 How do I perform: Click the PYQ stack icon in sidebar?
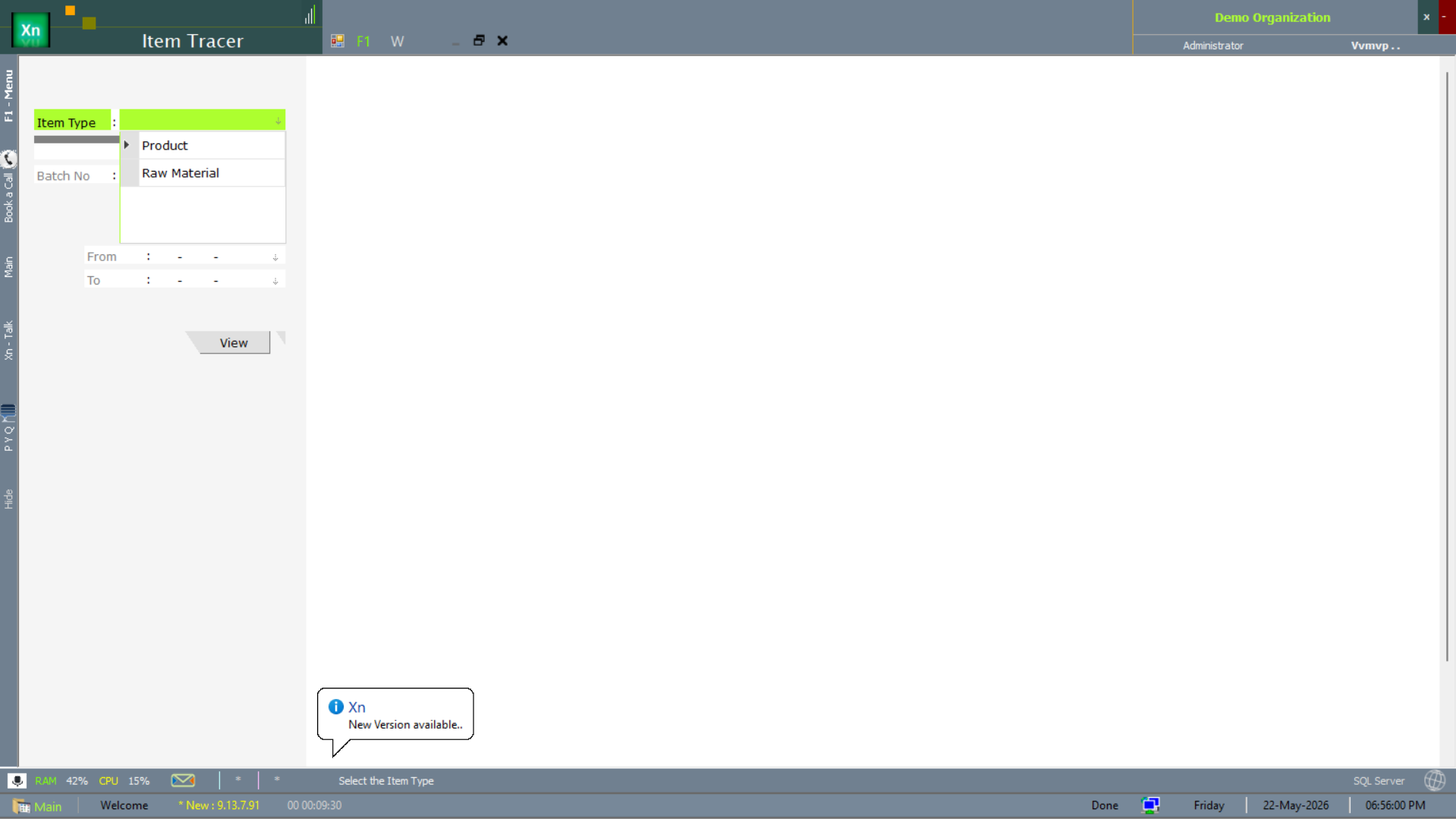[8, 411]
